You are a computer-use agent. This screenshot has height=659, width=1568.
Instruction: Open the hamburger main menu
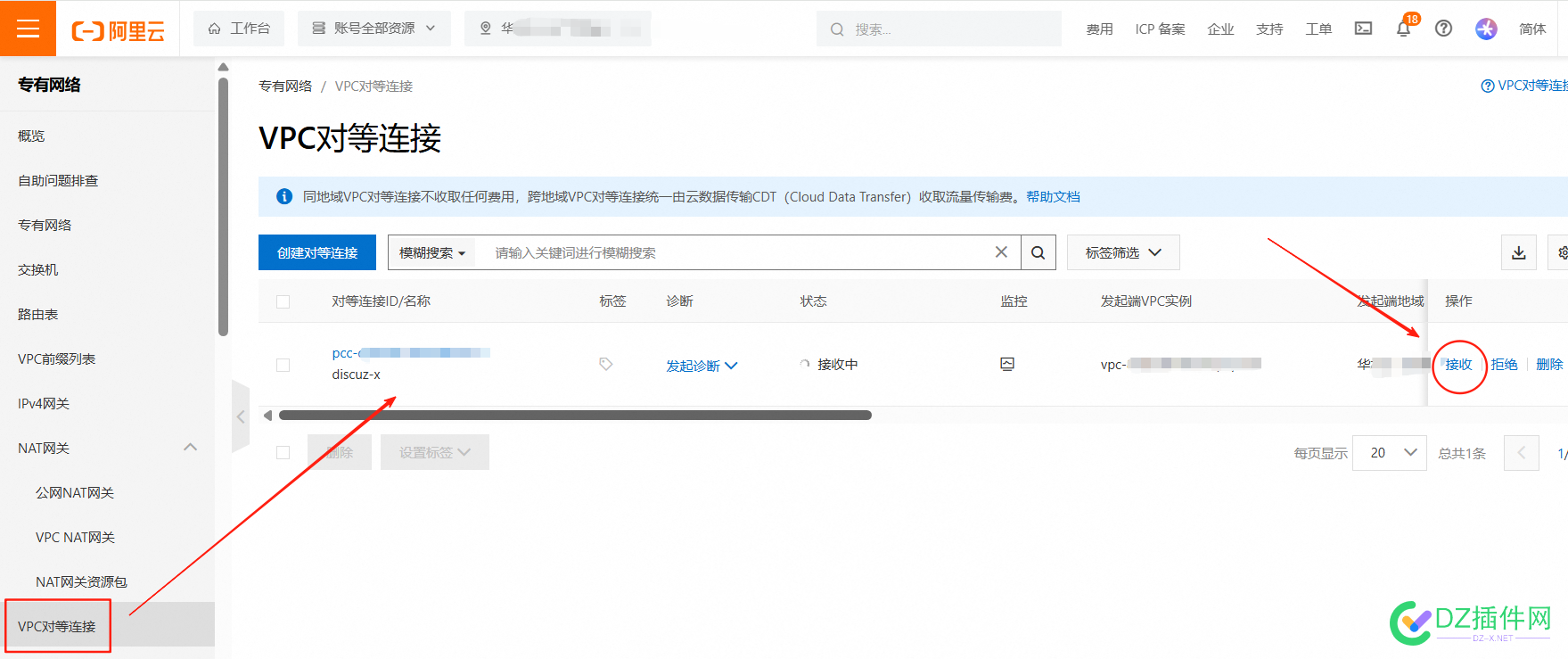coord(28,29)
